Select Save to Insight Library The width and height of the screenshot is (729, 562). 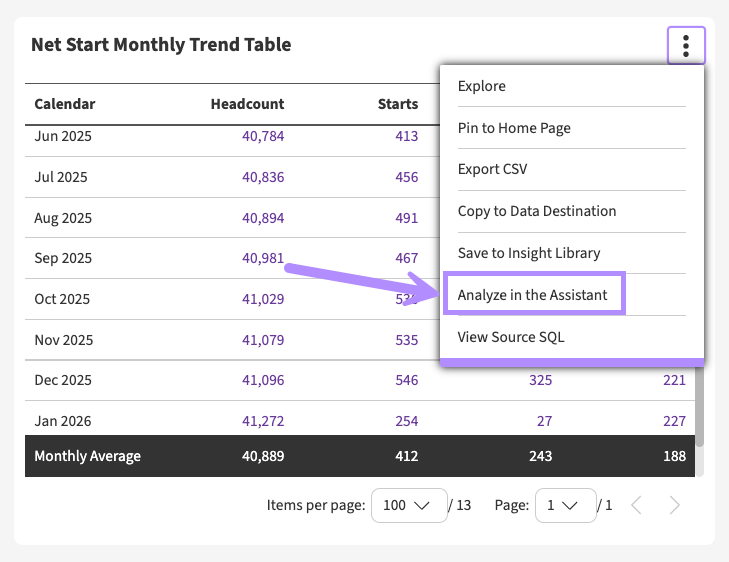pos(528,253)
